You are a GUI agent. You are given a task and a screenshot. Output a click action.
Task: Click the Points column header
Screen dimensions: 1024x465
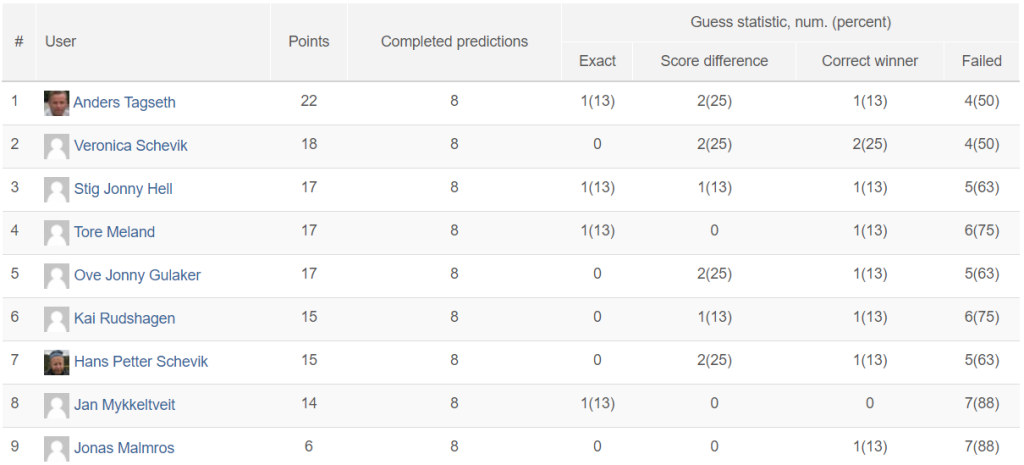point(309,42)
